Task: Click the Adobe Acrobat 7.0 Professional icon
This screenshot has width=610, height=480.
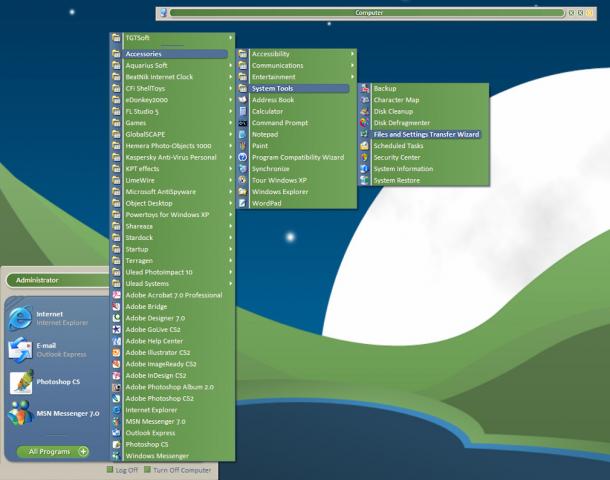Action: click(x=116, y=295)
